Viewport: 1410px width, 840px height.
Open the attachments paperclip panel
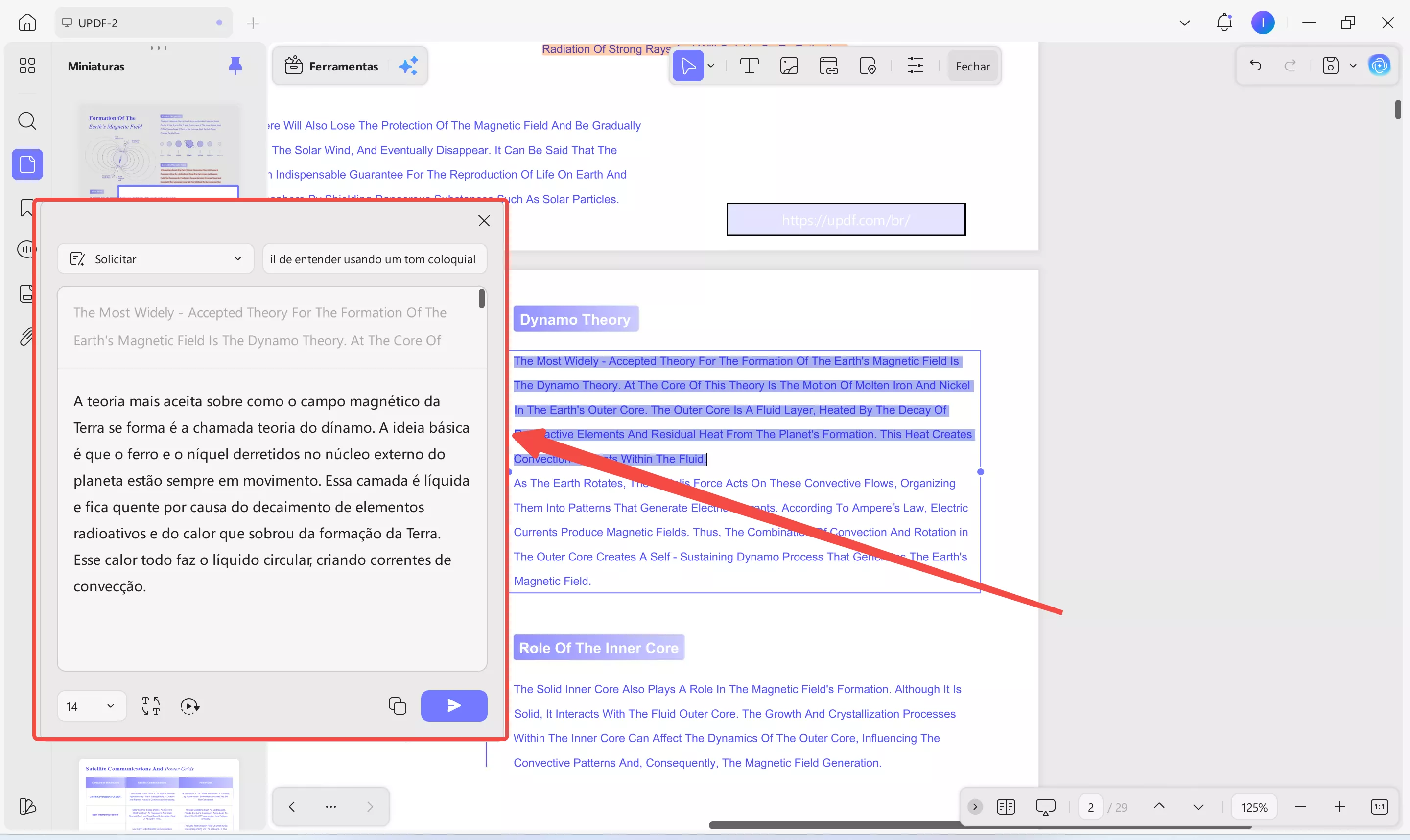[26, 337]
